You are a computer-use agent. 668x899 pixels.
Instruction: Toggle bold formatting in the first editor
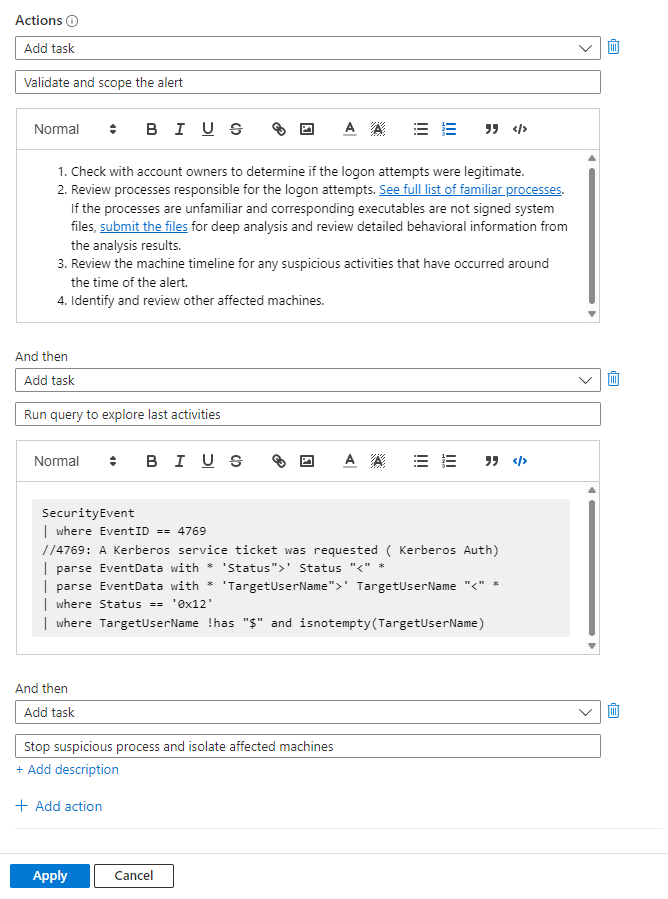151,128
